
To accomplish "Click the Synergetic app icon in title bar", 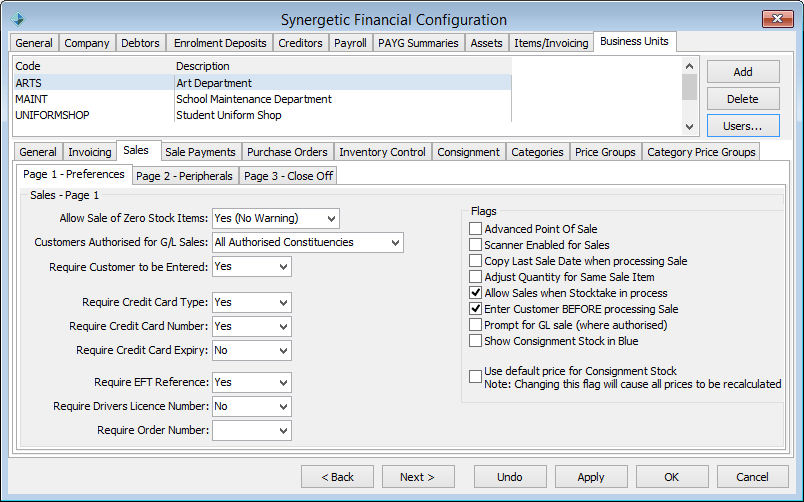I will [17, 19].
